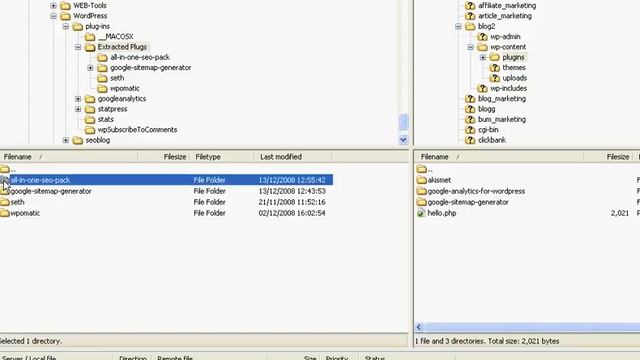
Task: Collapse the Extracted Plugs tree node
Action: (78, 47)
